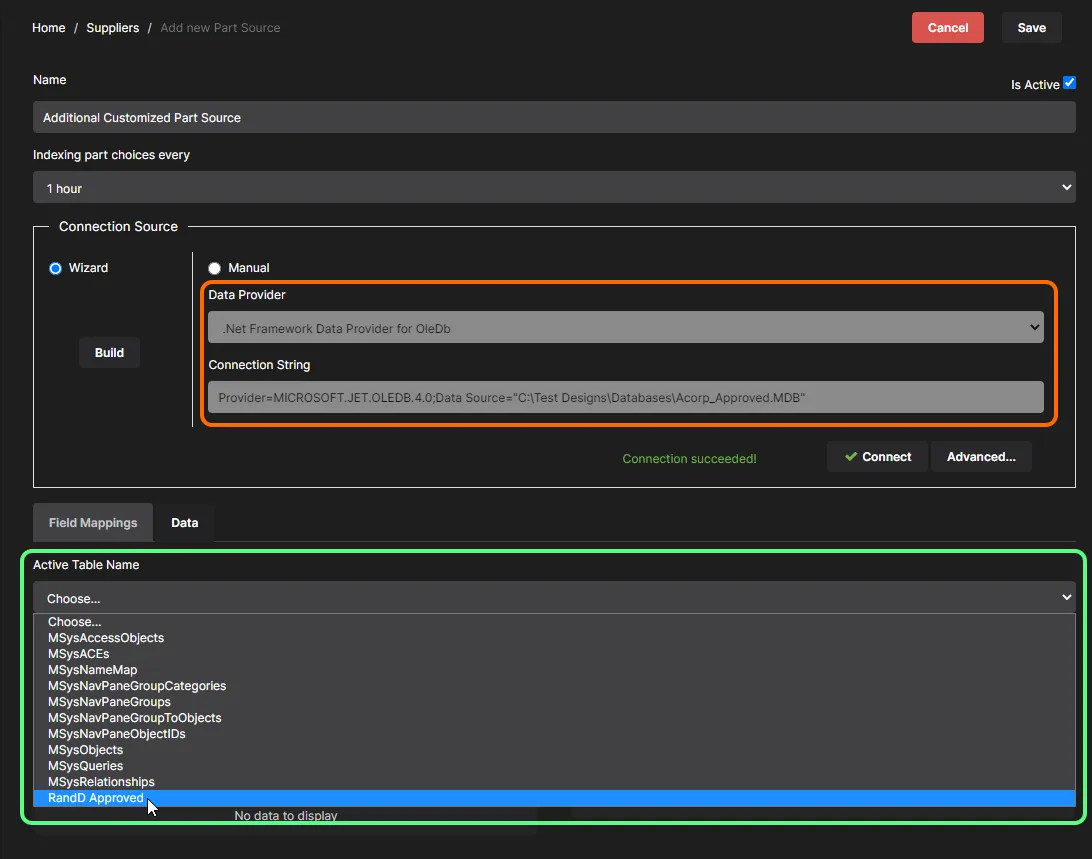Click the Connection String field
The image size is (1092, 859).
coord(625,397)
